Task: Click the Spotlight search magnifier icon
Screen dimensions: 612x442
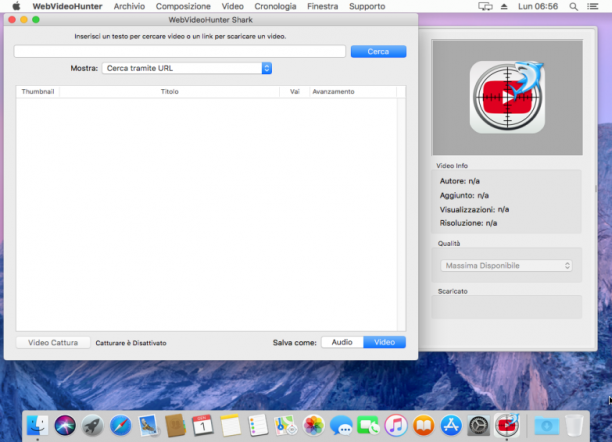Action: click(573, 6)
